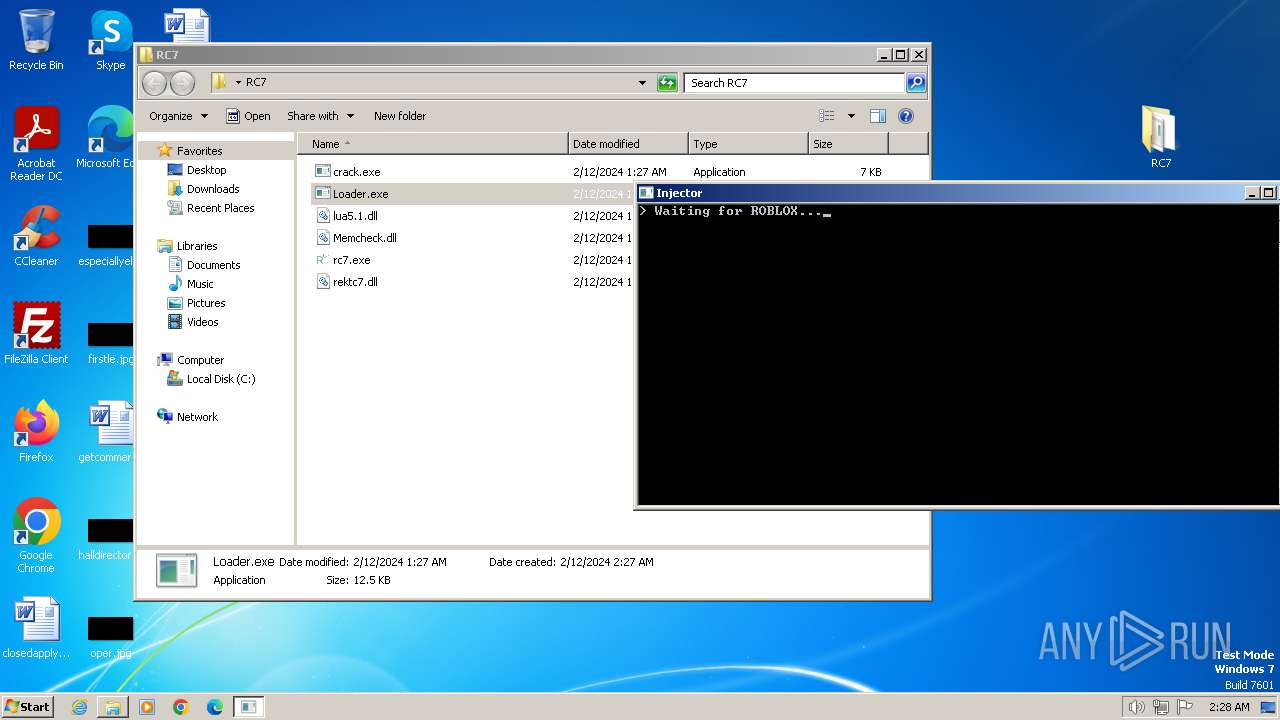Open the Start menu
The height and width of the screenshot is (720, 1280).
pyautogui.click(x=28, y=706)
